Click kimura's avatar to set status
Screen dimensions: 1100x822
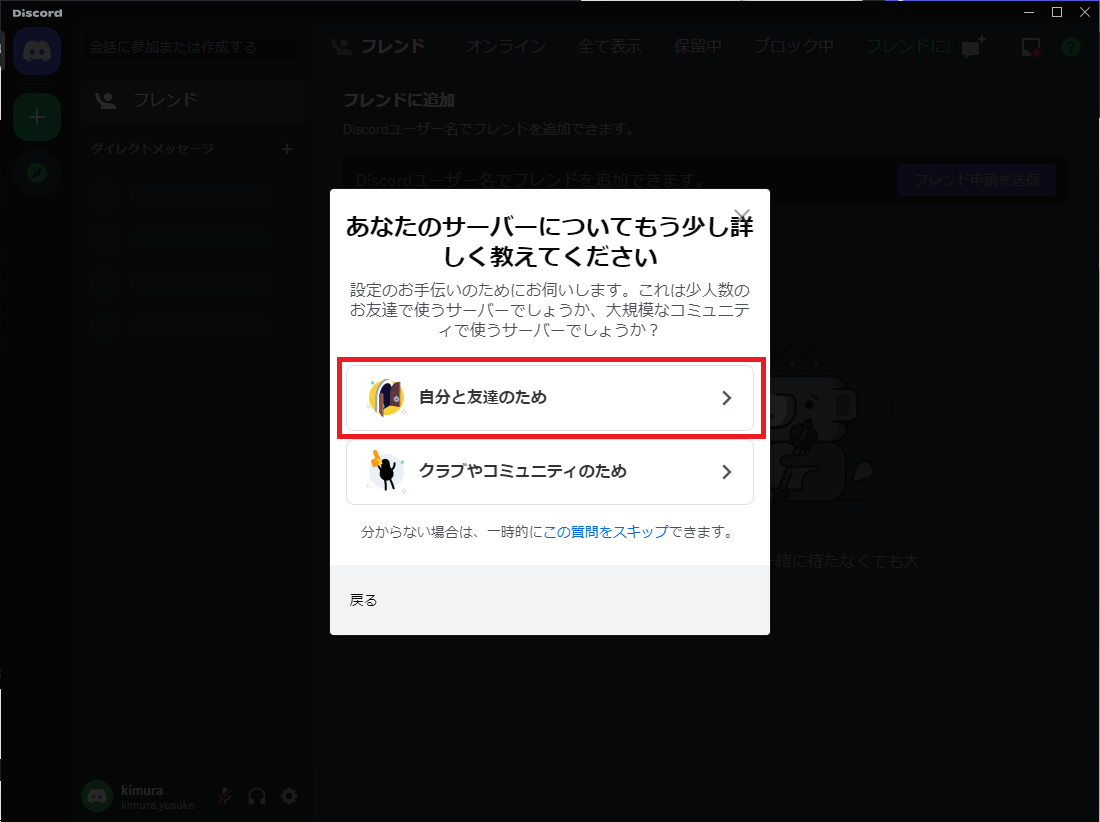point(97,796)
